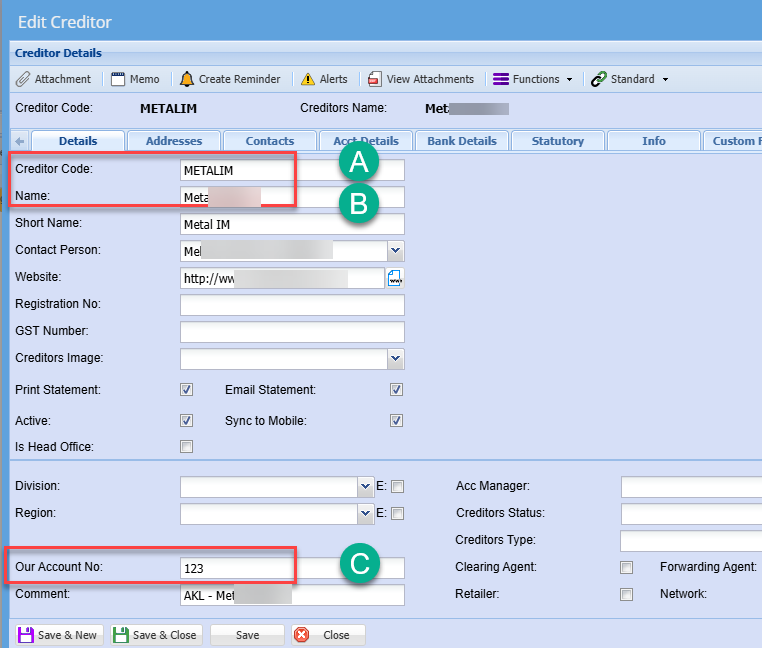Click the GST Number input field
Image resolution: width=762 pixels, height=648 pixels.
click(x=292, y=332)
